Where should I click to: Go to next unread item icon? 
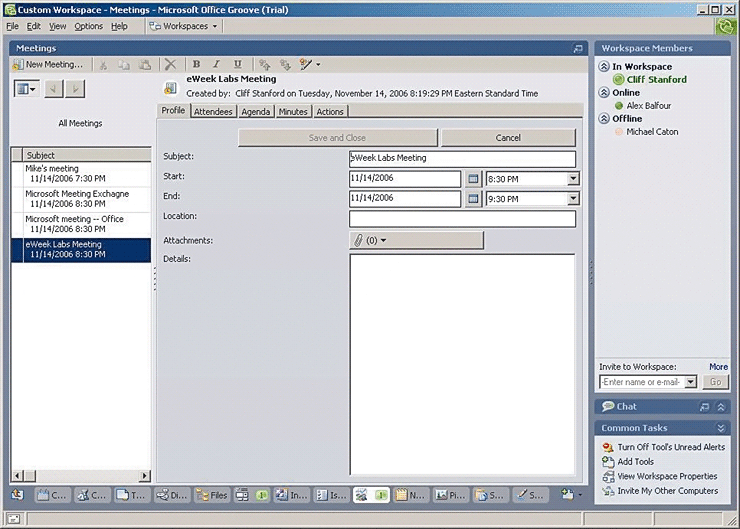[x=285, y=65]
